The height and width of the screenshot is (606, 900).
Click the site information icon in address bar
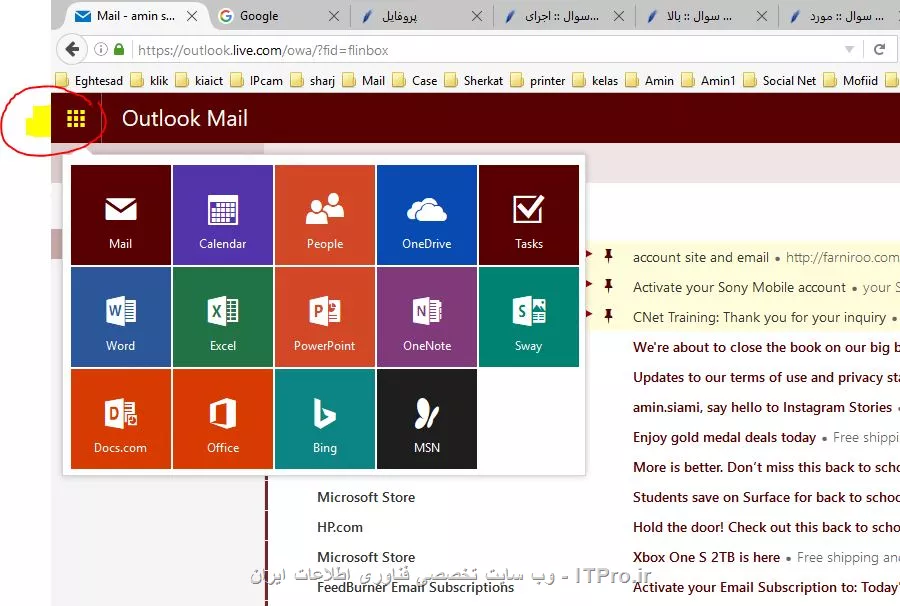click(101, 50)
